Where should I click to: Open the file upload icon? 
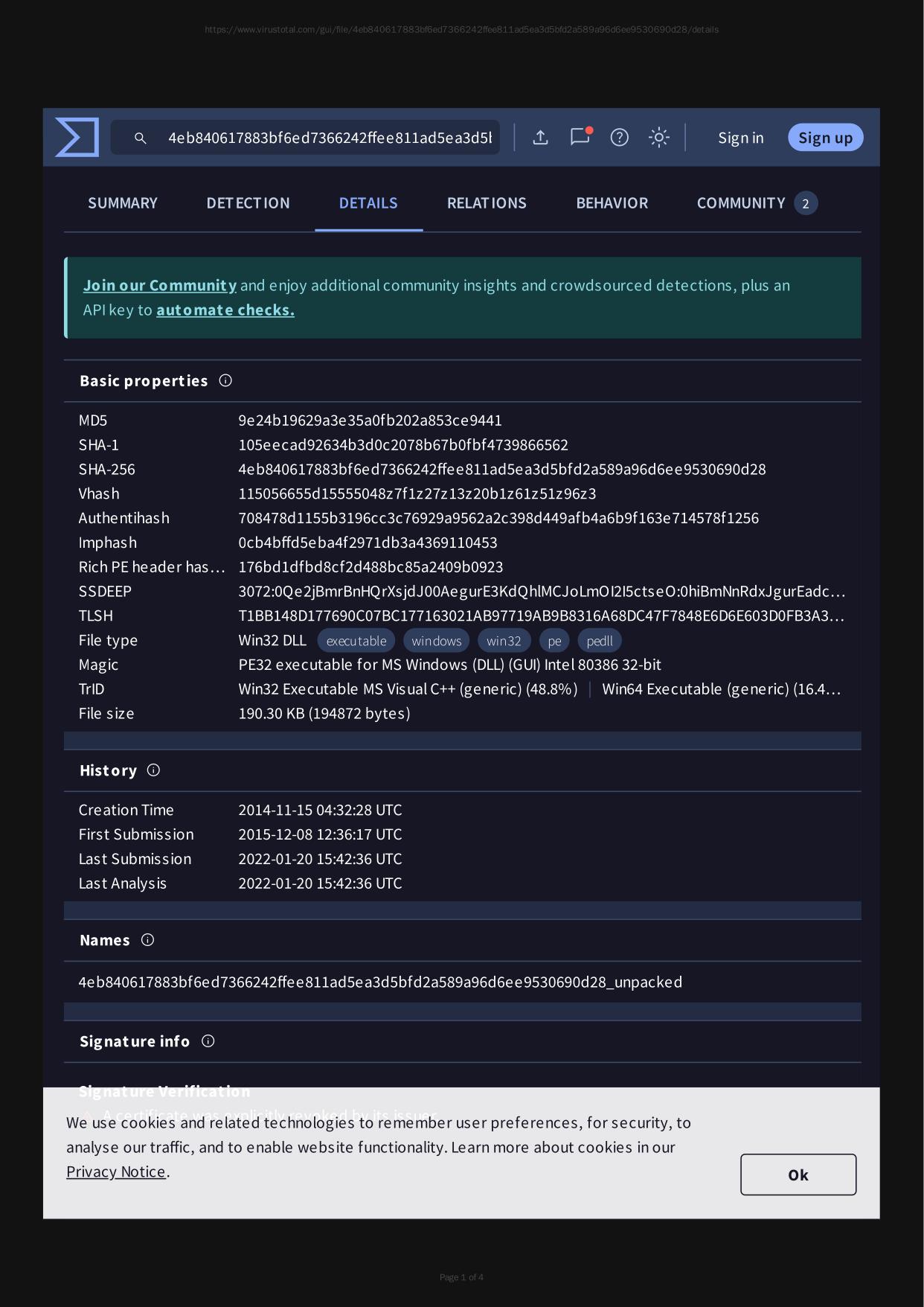tap(541, 138)
